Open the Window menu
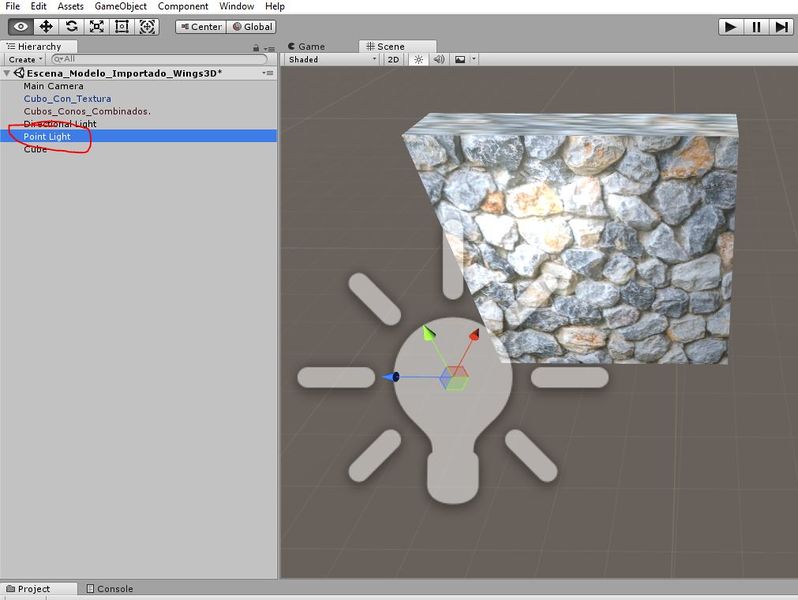The width and height of the screenshot is (798, 600). (237, 6)
